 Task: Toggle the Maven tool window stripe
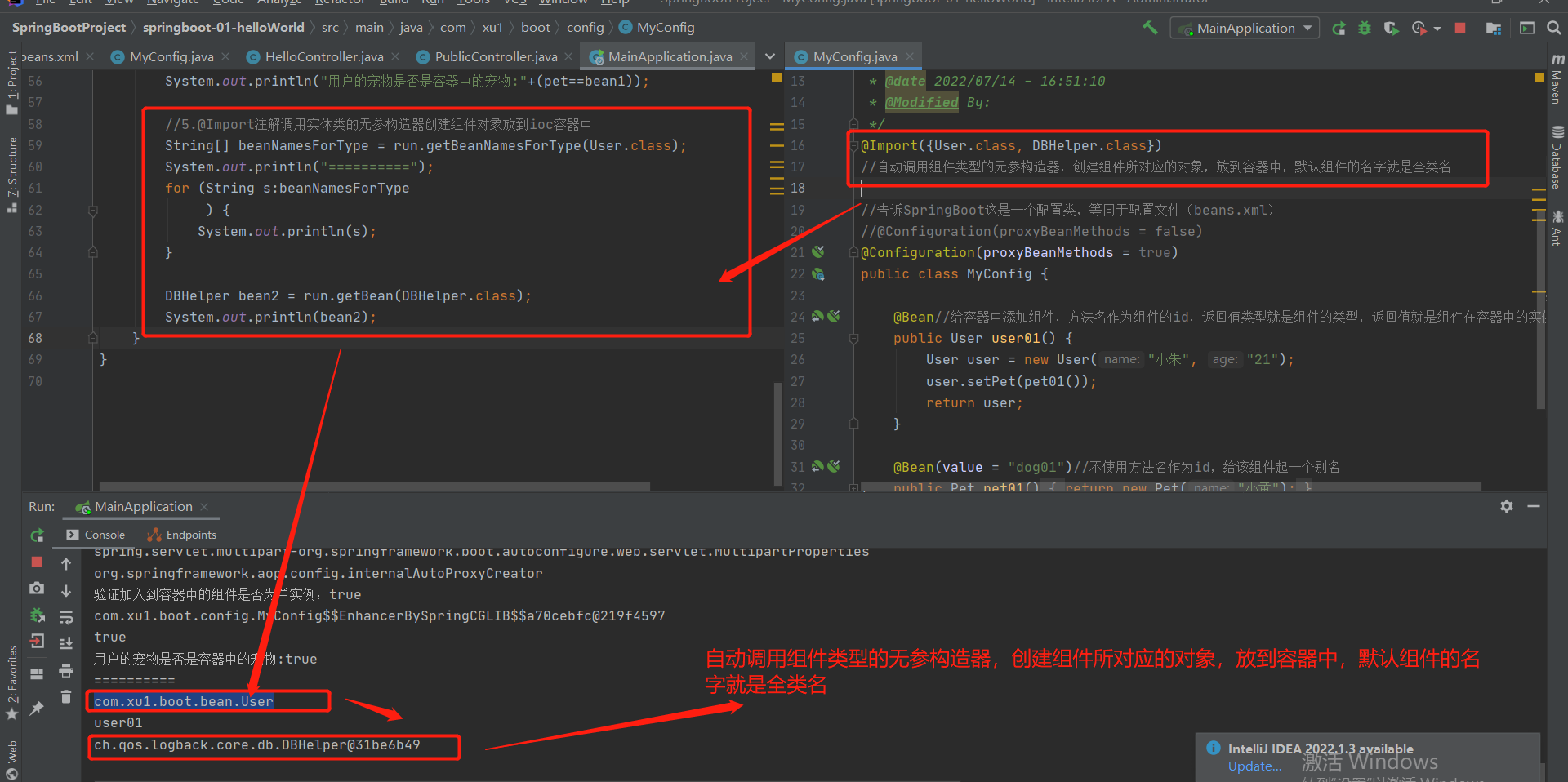click(x=1557, y=79)
